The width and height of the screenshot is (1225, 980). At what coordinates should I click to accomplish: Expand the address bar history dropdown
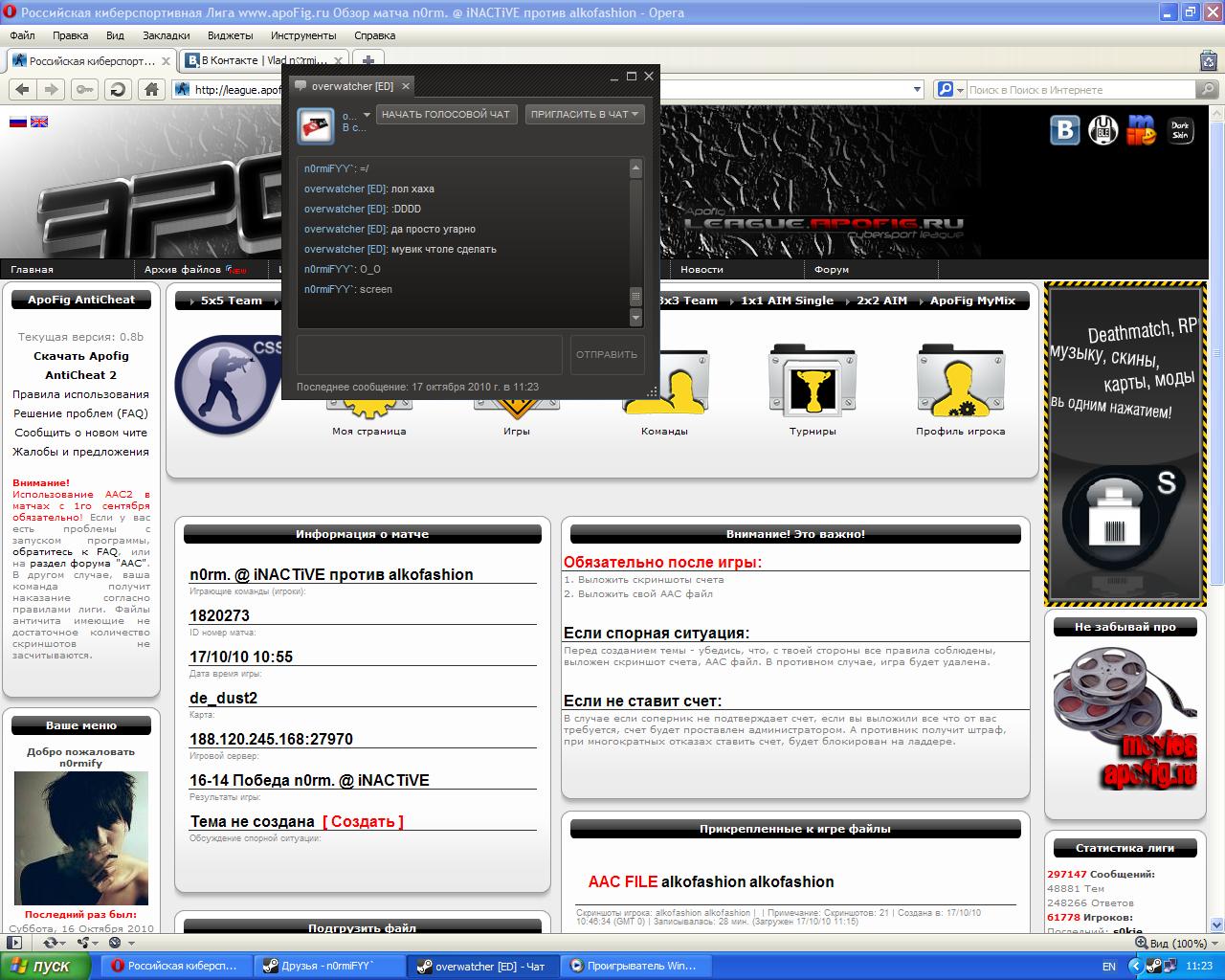[x=917, y=89]
